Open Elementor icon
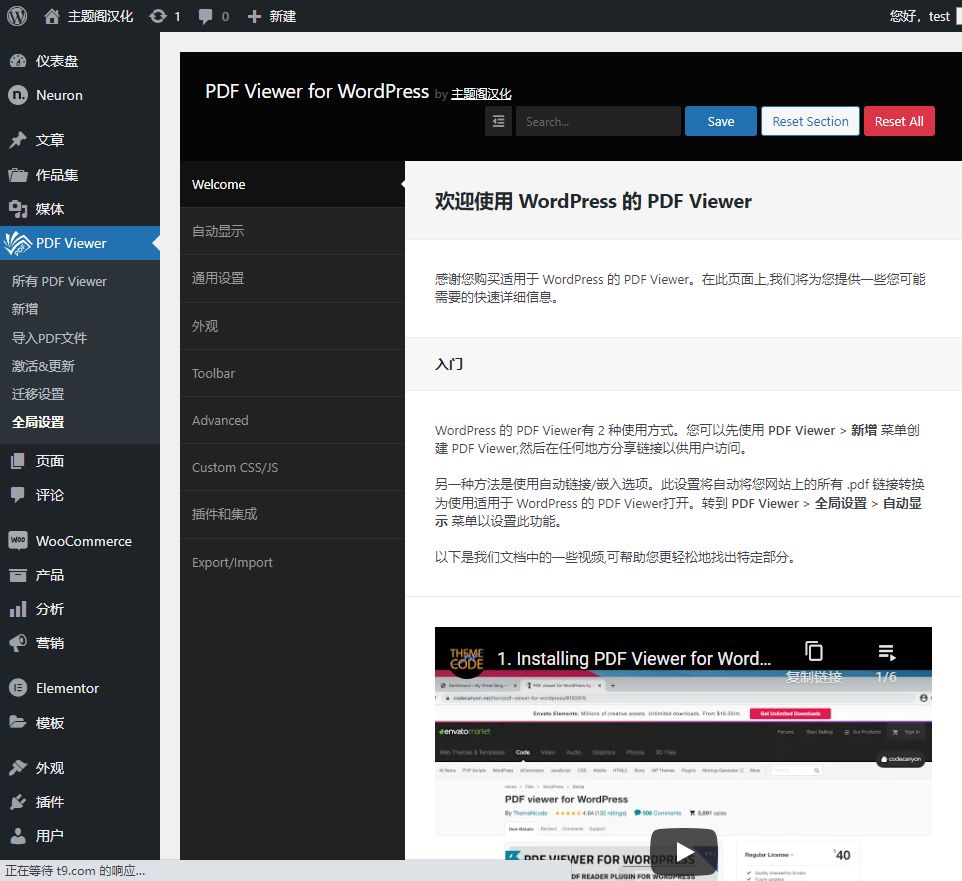 click(x=18, y=688)
